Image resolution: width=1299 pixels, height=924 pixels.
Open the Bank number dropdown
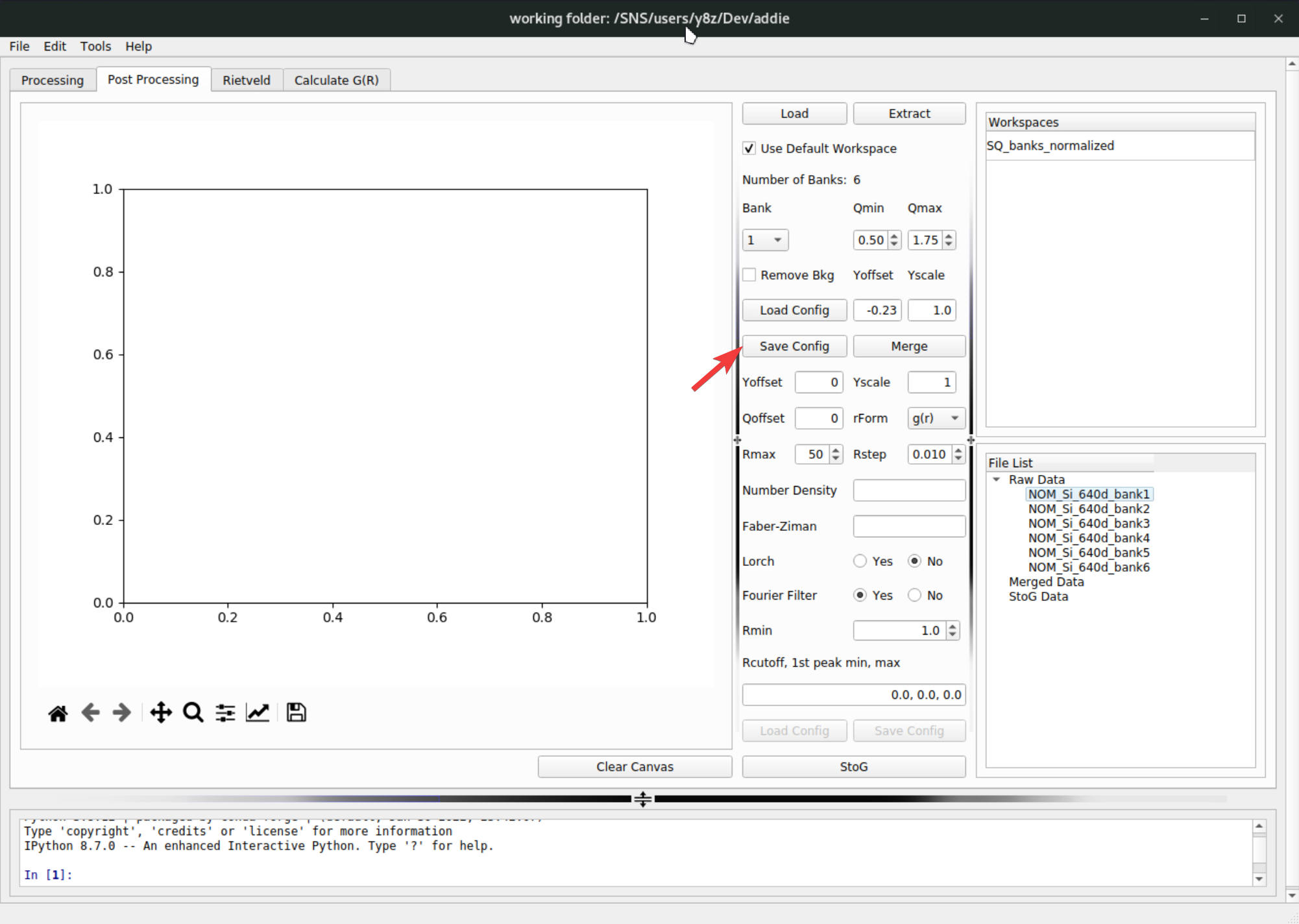(765, 240)
